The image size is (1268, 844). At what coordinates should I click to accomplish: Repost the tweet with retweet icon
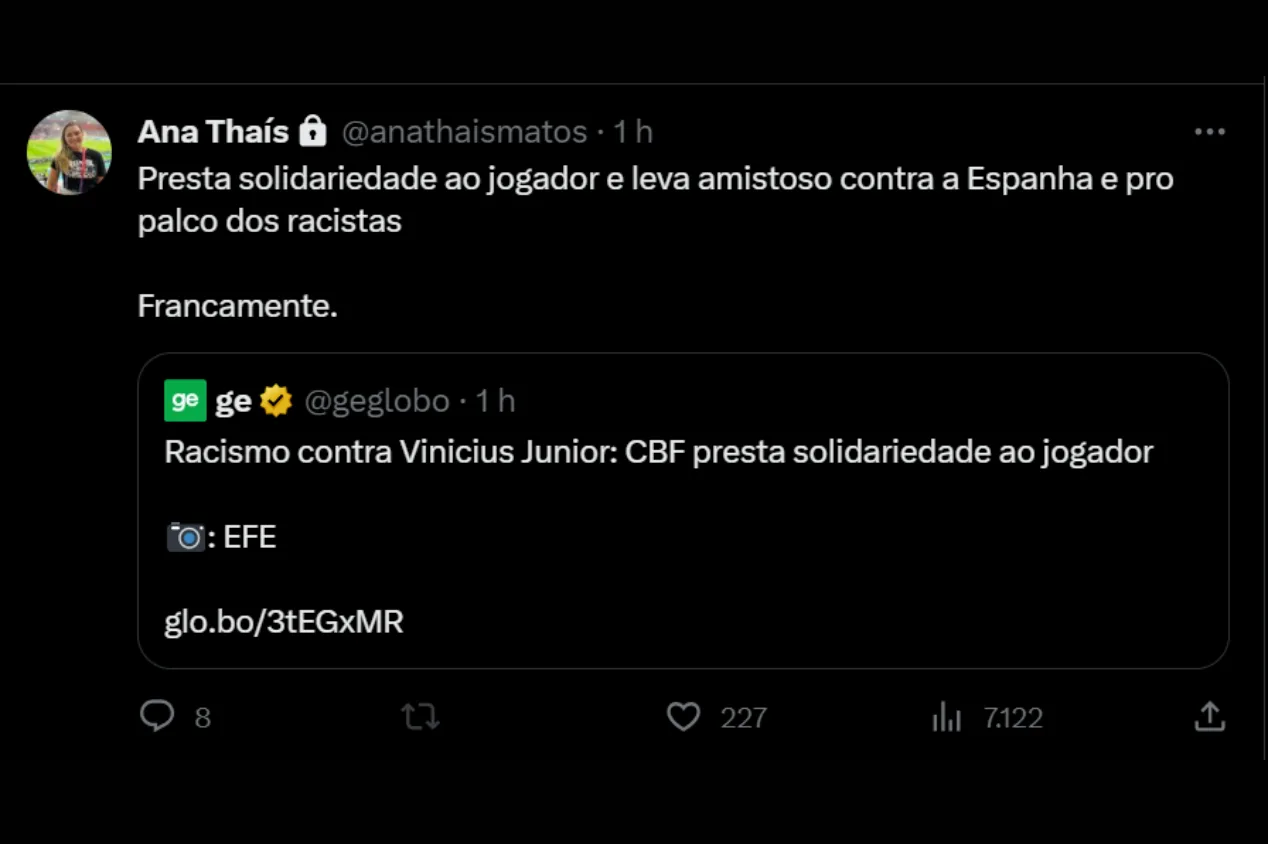(x=420, y=716)
